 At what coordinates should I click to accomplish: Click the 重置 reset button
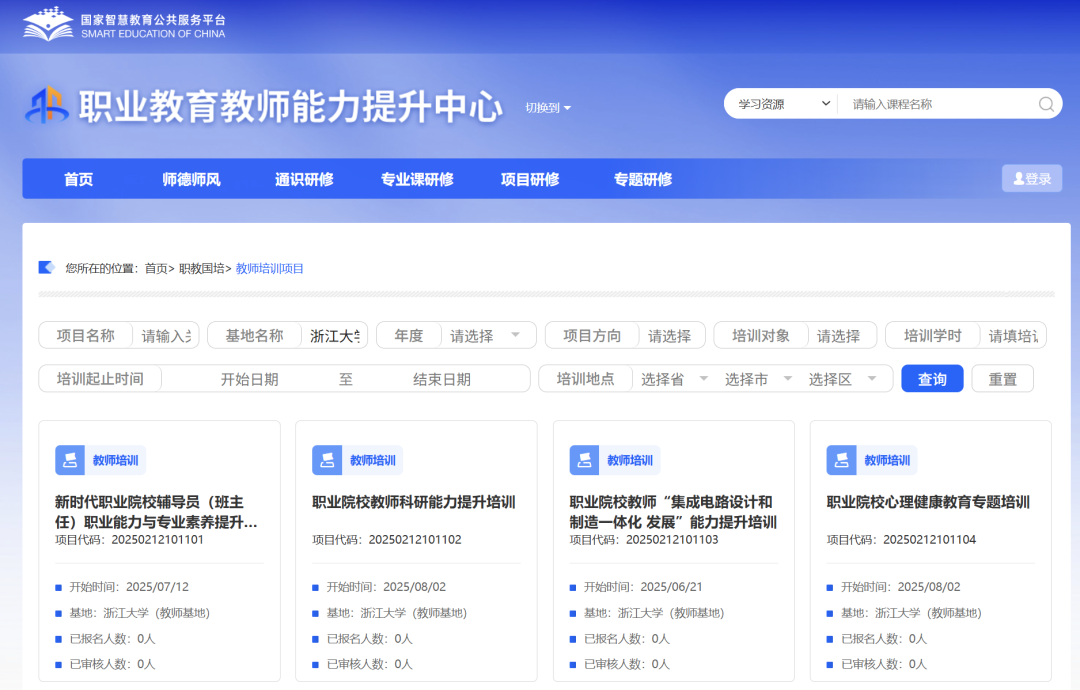(1002, 379)
